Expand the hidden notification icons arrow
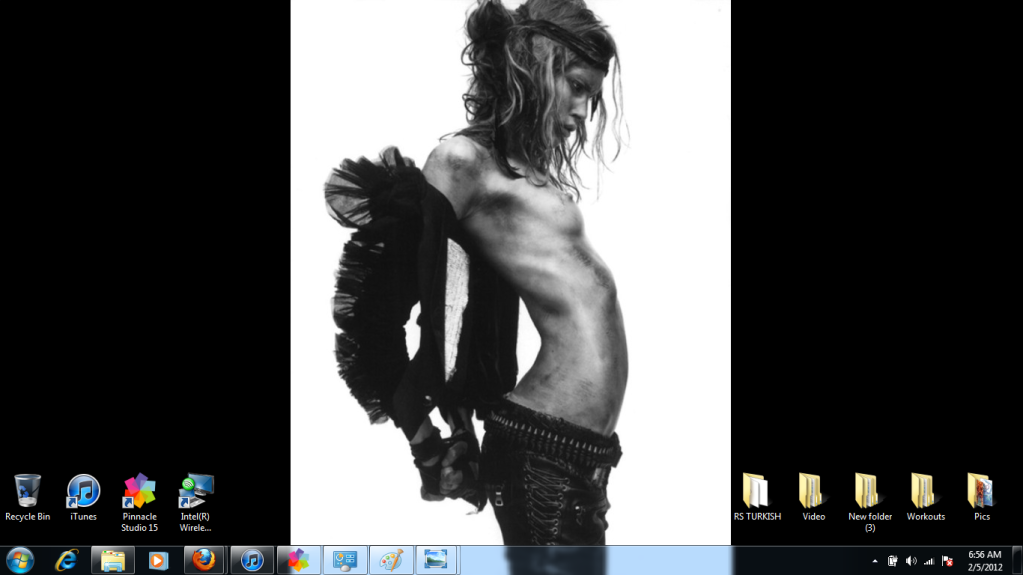This screenshot has height=575, width=1023. point(875,561)
